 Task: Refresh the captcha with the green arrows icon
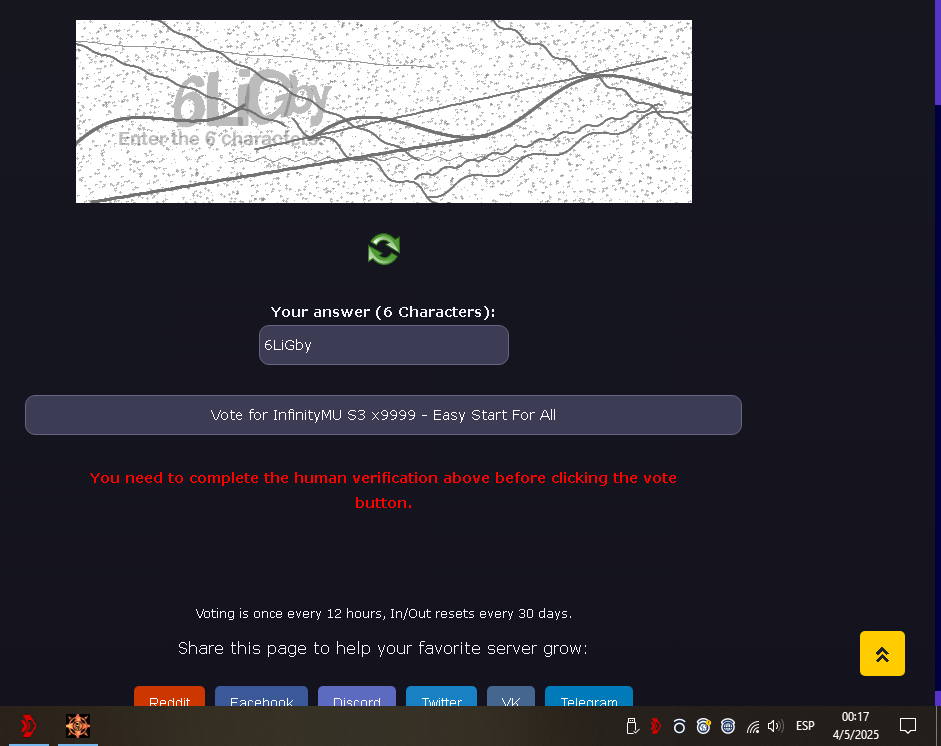click(383, 249)
